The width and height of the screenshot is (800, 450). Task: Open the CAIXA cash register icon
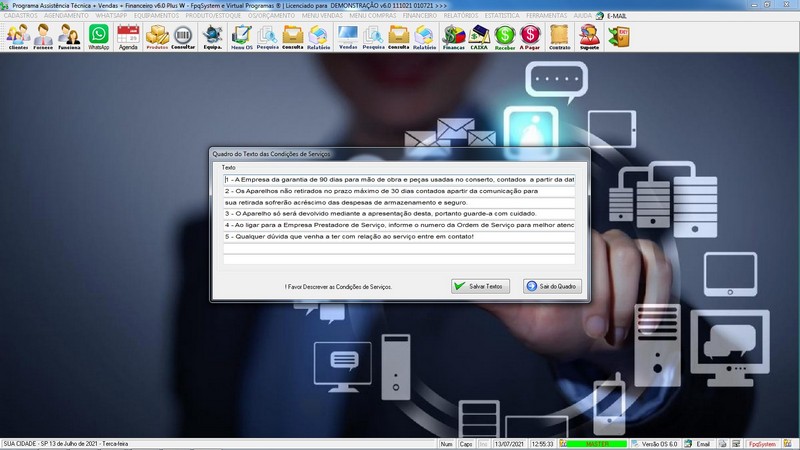pos(479,37)
